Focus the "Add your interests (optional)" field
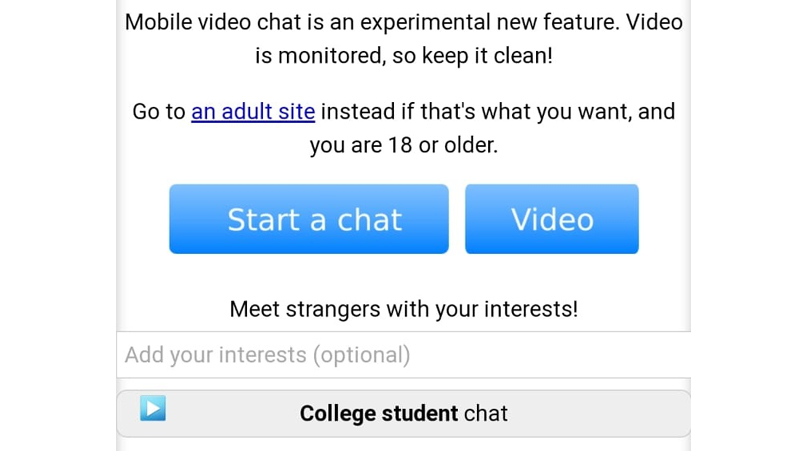The image size is (800, 451). click(404, 355)
